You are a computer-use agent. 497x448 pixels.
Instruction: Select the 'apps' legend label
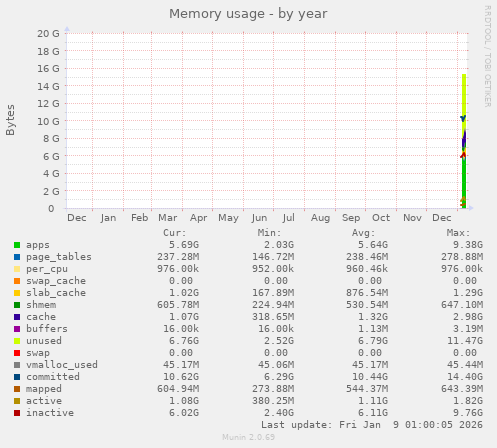point(38,245)
